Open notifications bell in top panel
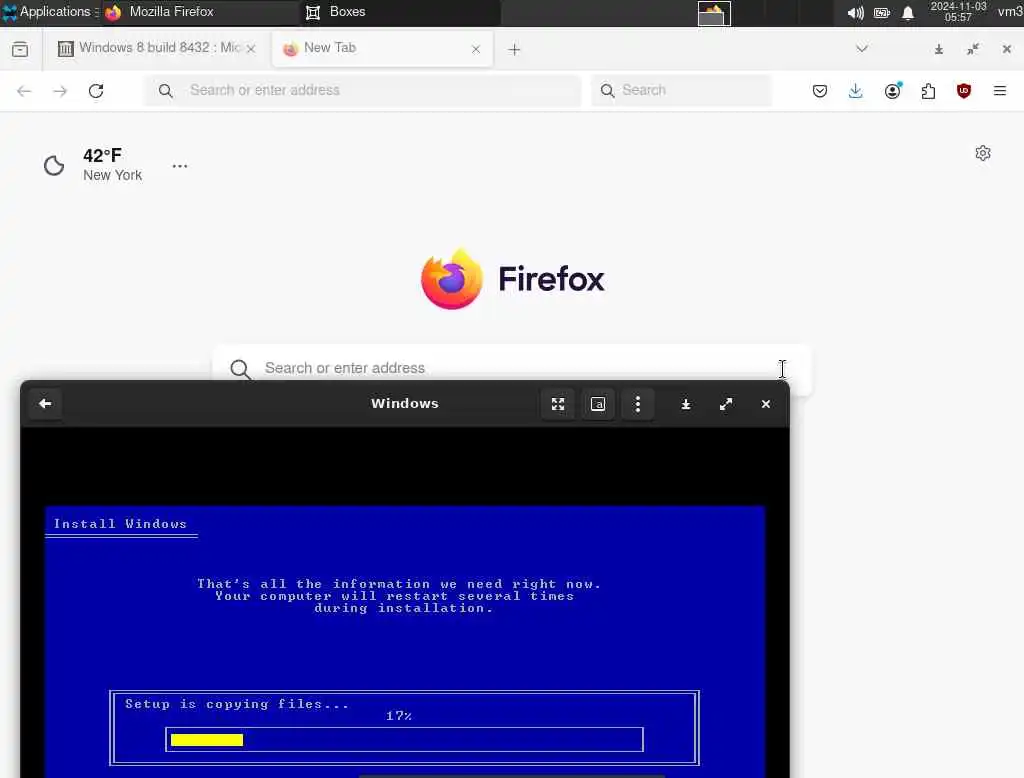This screenshot has width=1024, height=778. [x=908, y=13]
